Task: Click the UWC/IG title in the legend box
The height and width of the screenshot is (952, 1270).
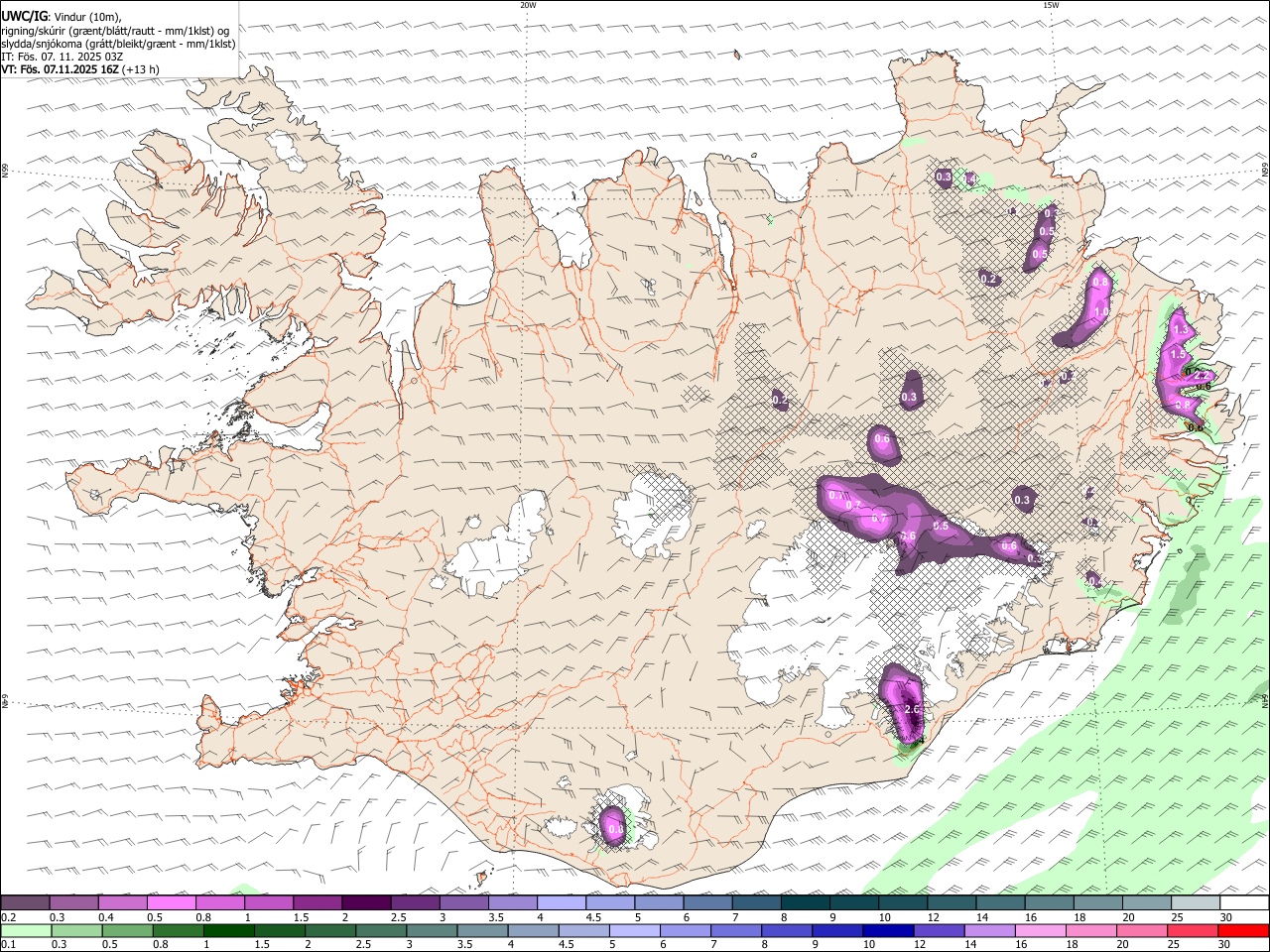Action: click(24, 17)
